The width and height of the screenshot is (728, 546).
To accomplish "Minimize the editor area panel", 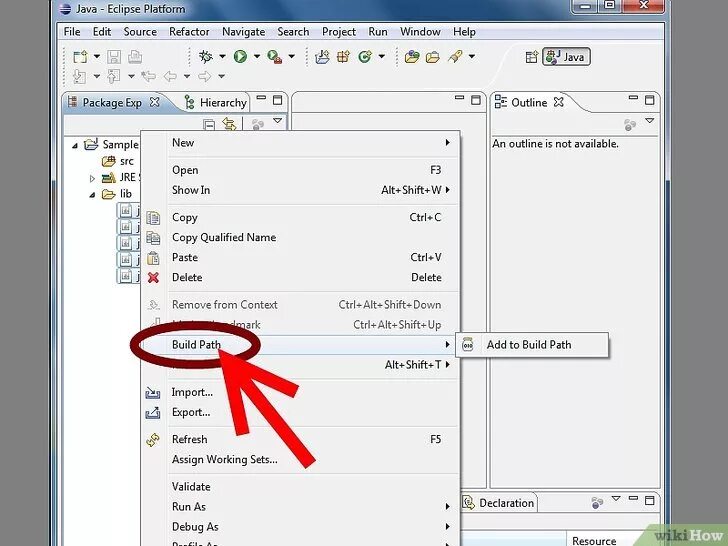I will pos(460,98).
